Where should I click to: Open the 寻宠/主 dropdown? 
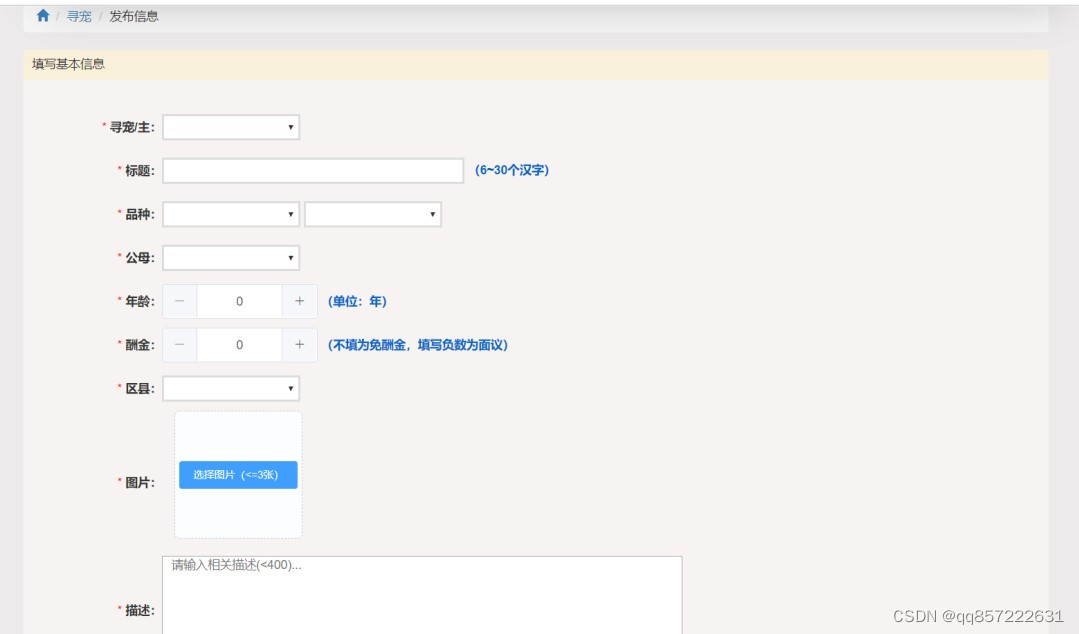coord(231,127)
